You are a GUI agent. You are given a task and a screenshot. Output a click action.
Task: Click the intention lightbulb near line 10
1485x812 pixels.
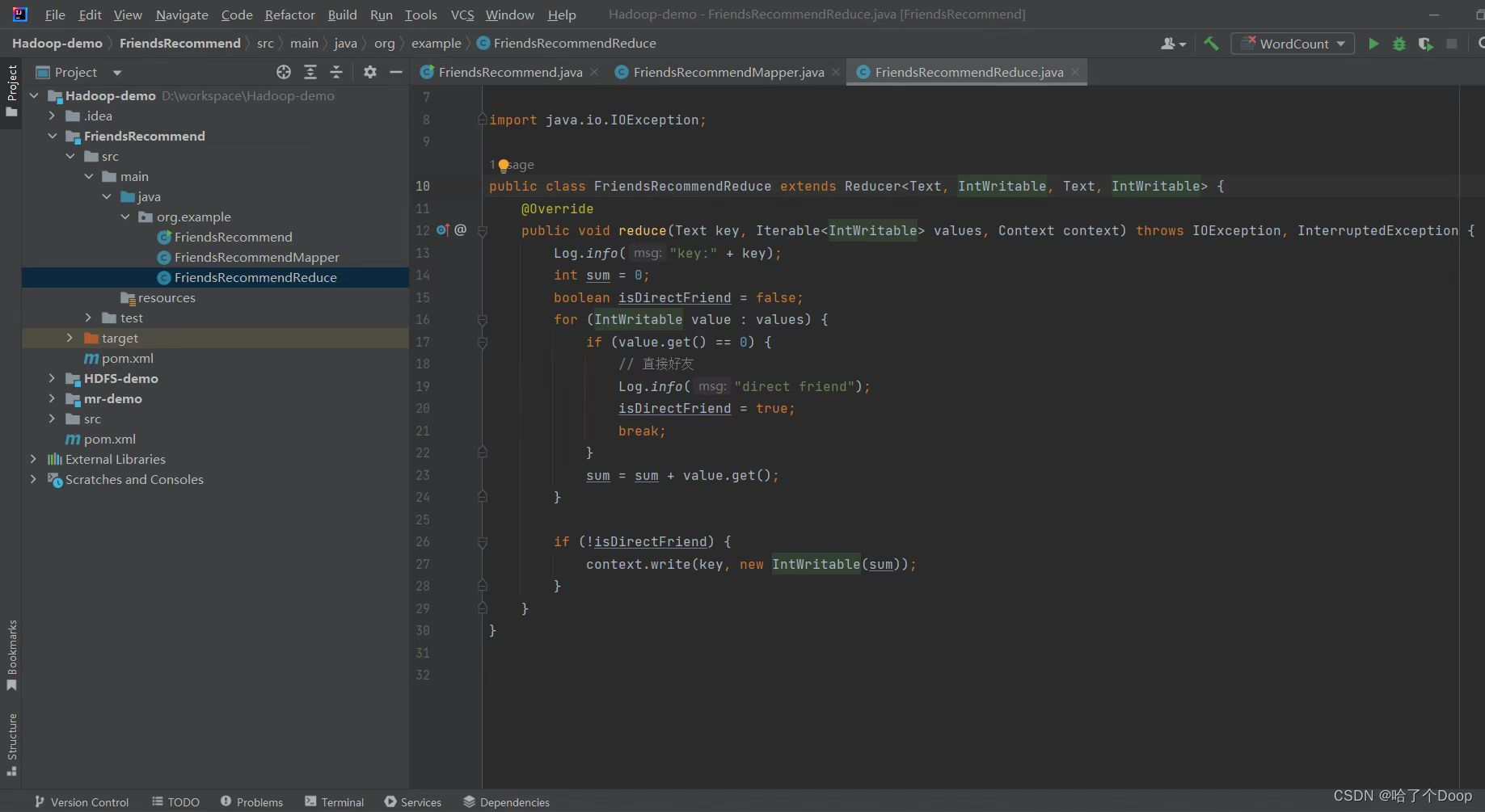pos(504,166)
